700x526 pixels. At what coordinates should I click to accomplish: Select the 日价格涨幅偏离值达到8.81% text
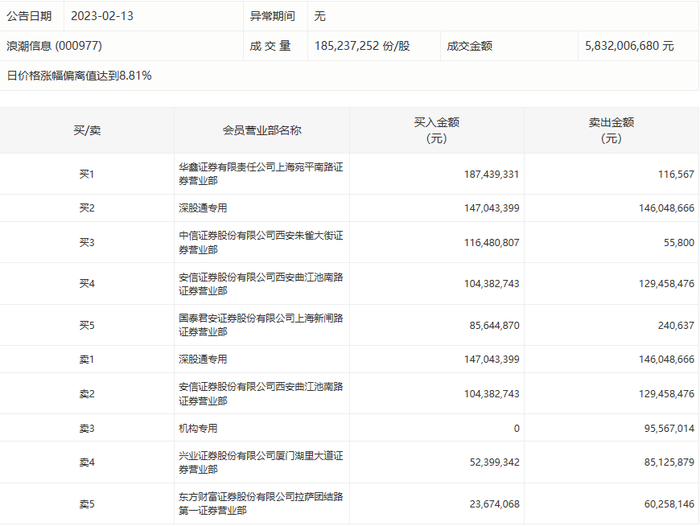(x=79, y=76)
